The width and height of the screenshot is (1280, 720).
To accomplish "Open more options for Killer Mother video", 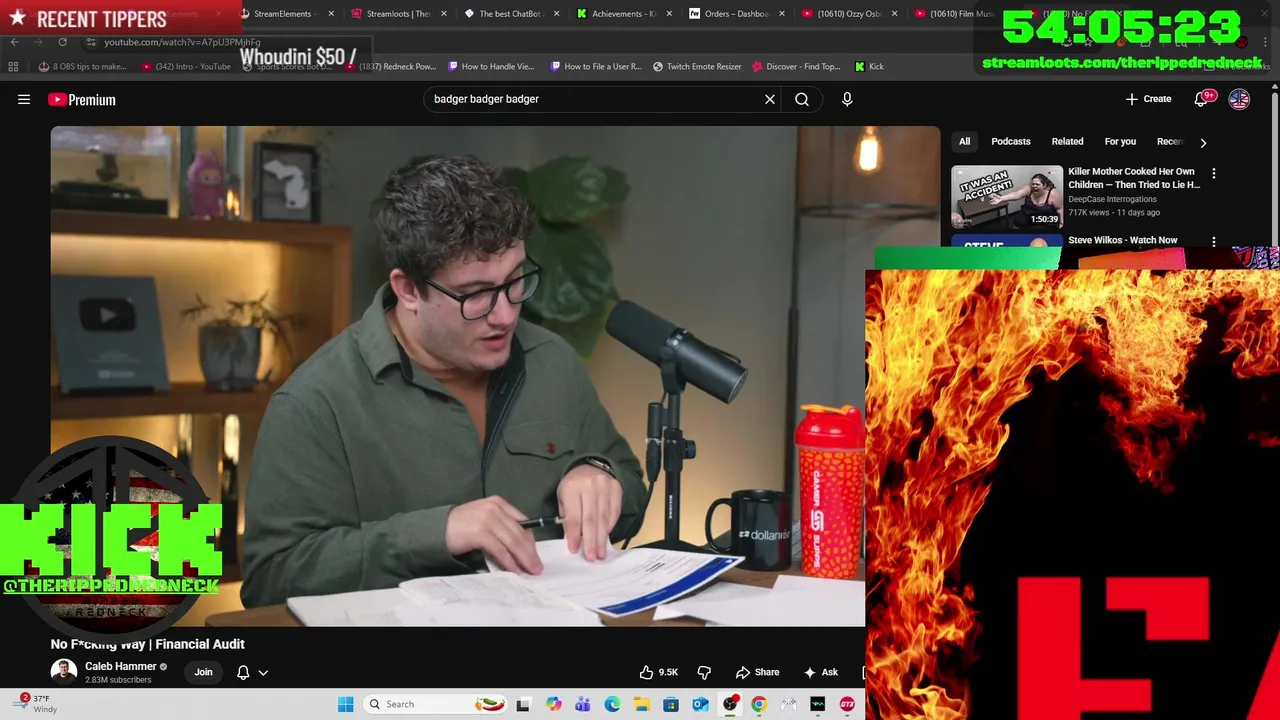I will point(1214,174).
